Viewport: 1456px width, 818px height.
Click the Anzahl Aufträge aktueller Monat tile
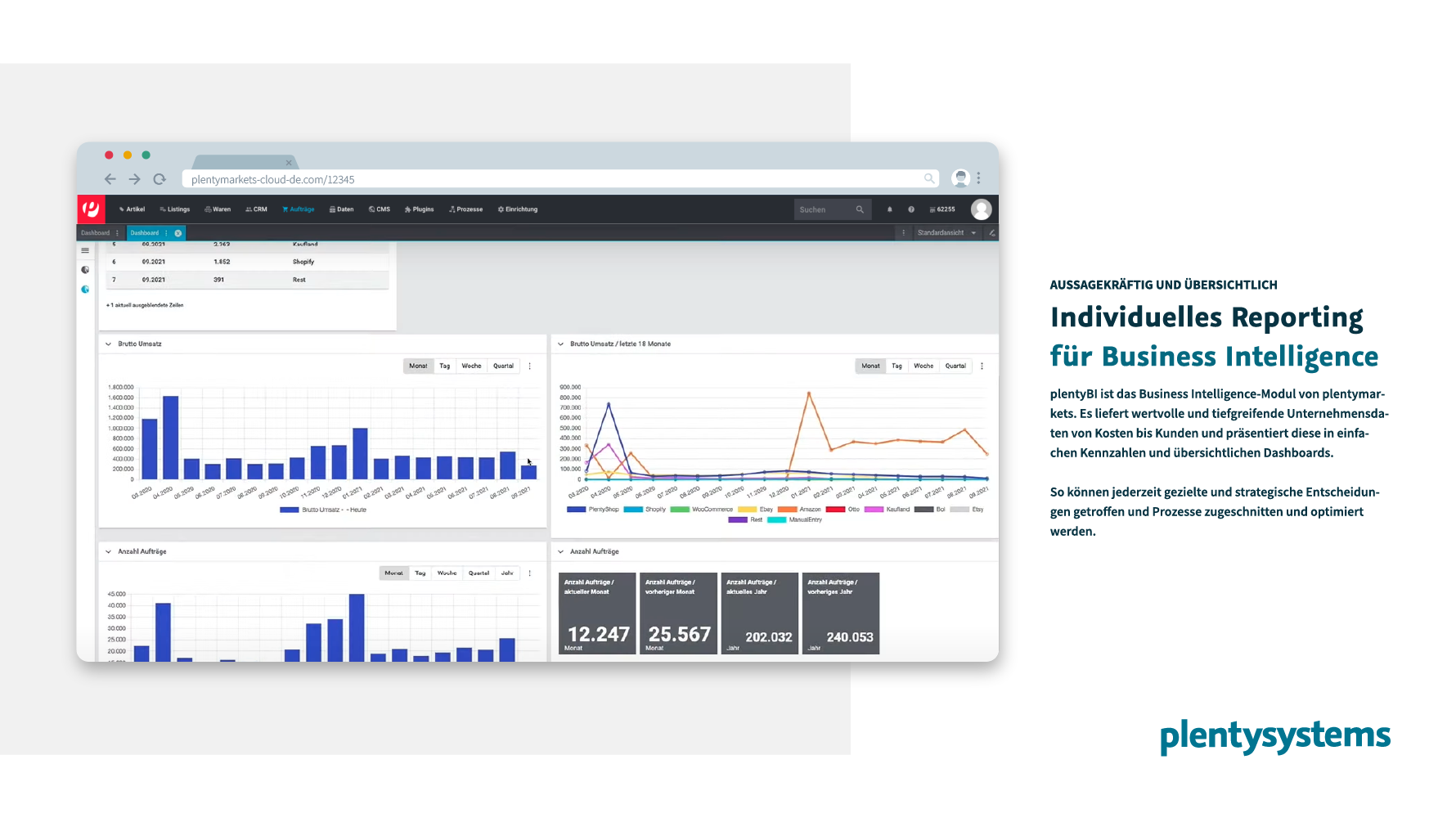(x=597, y=613)
